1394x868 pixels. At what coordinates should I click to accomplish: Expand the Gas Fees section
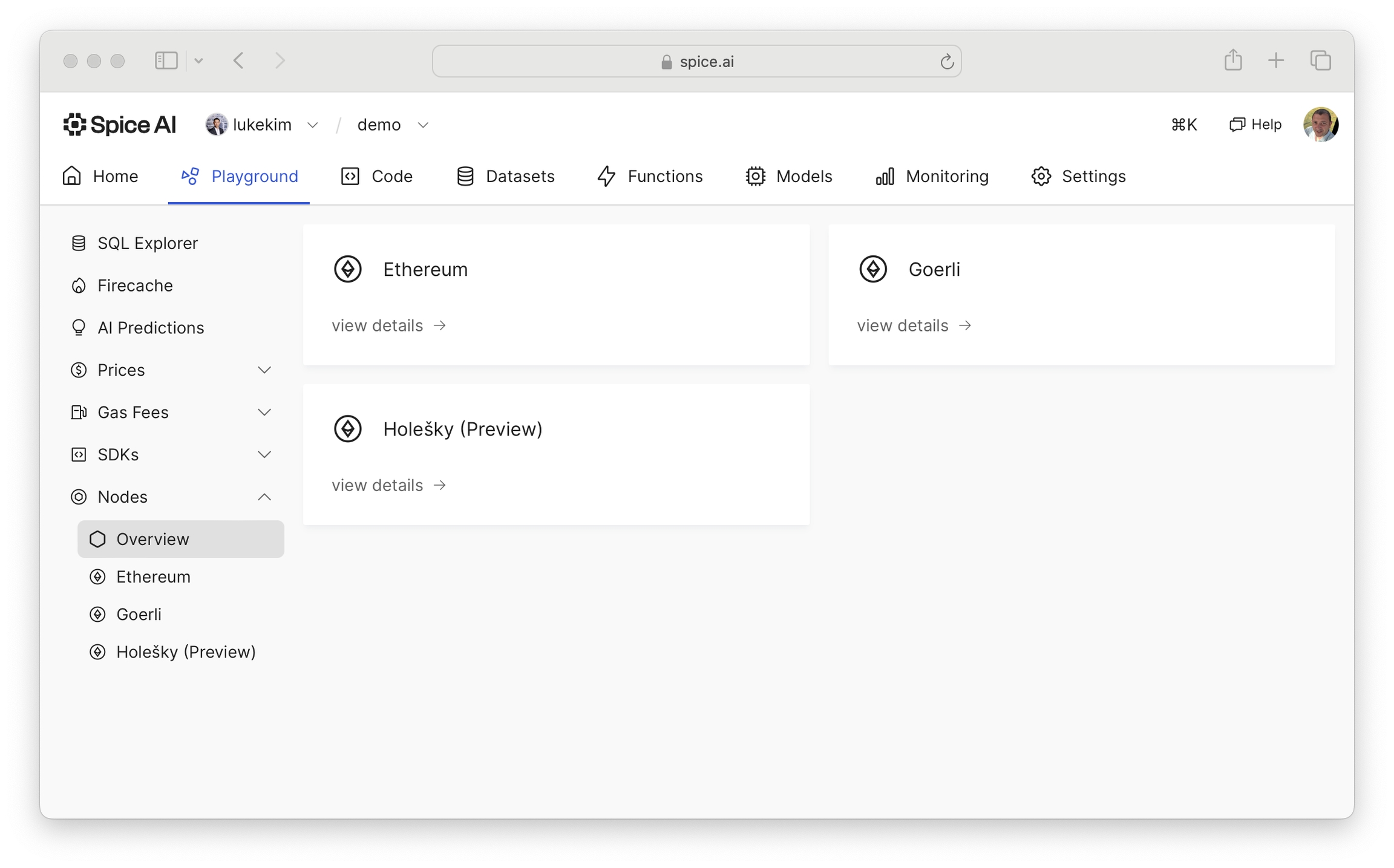click(264, 413)
